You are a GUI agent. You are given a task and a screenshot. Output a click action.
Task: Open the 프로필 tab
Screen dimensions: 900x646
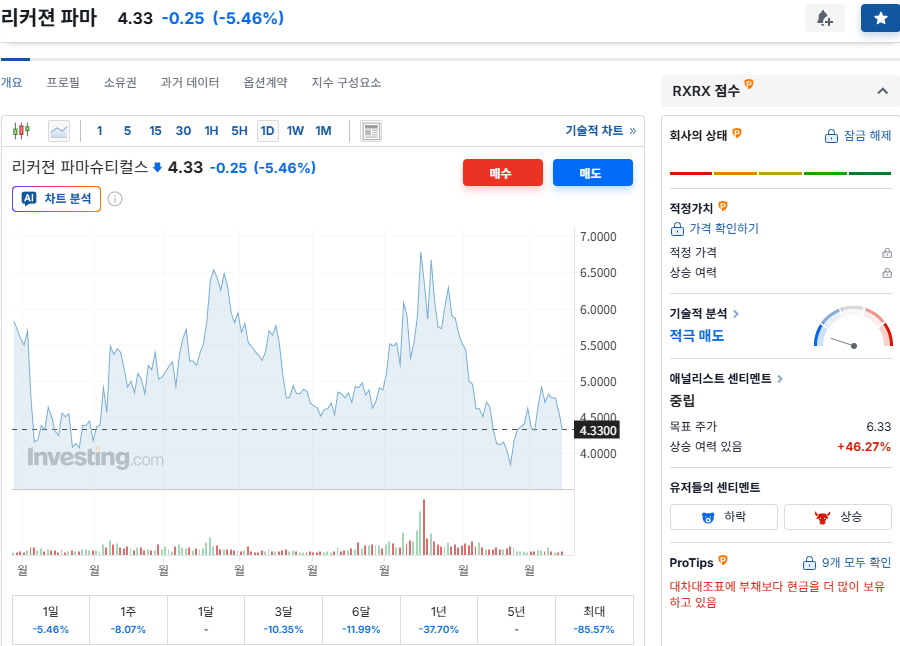63,83
